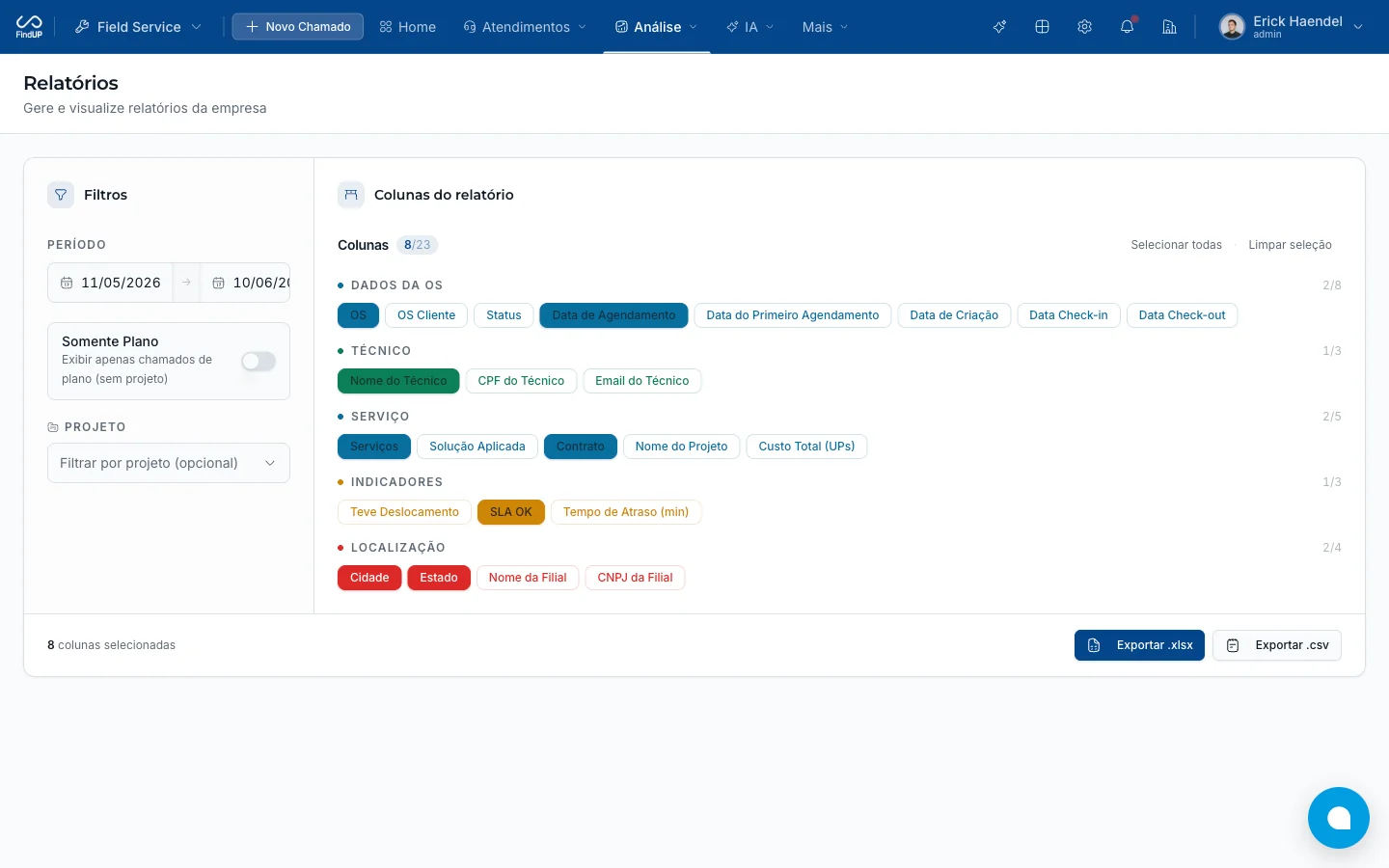
Task: Select the Nome da Filial chip
Action: pyautogui.click(x=528, y=578)
